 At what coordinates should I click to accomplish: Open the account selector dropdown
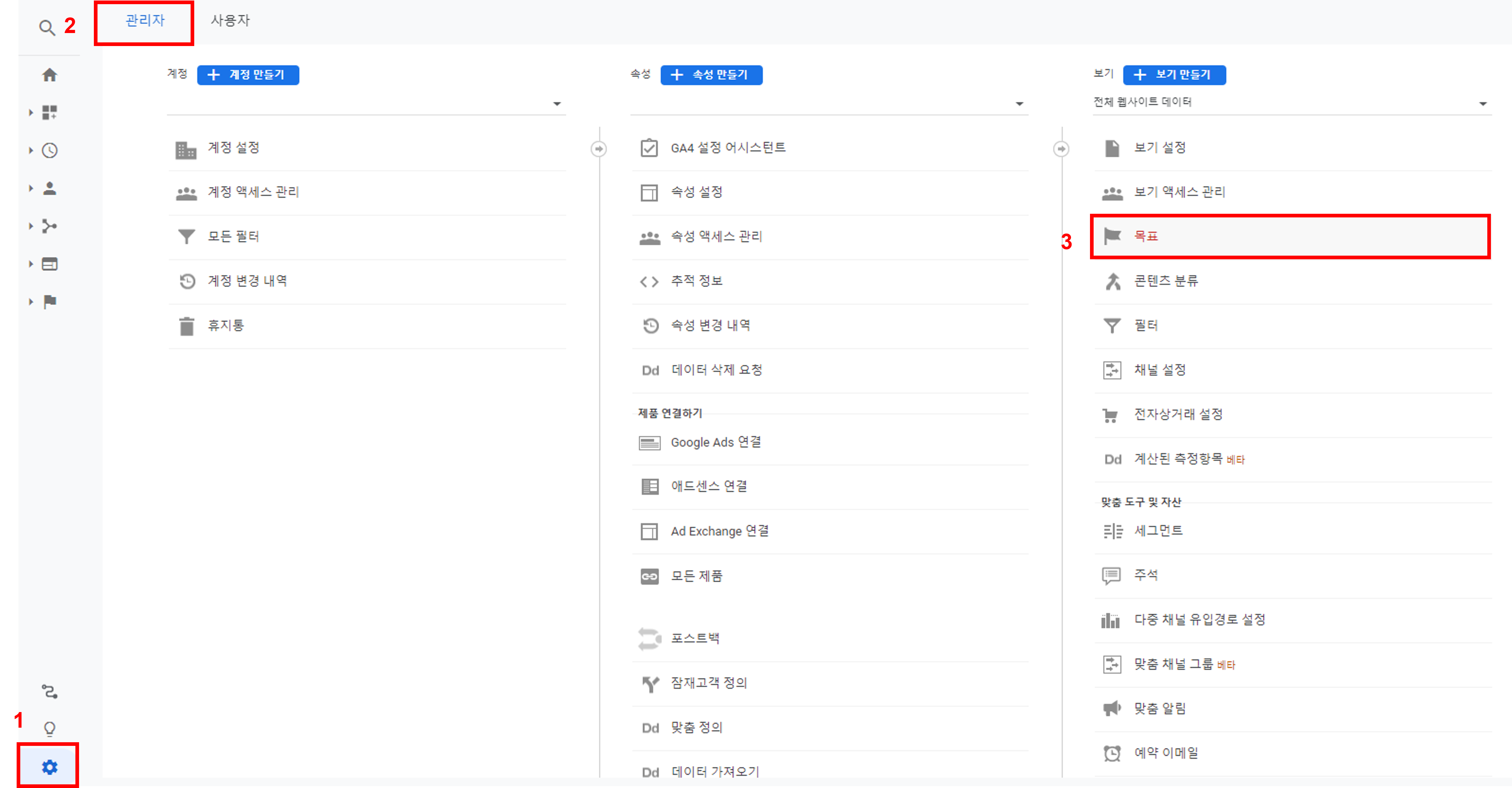click(556, 104)
